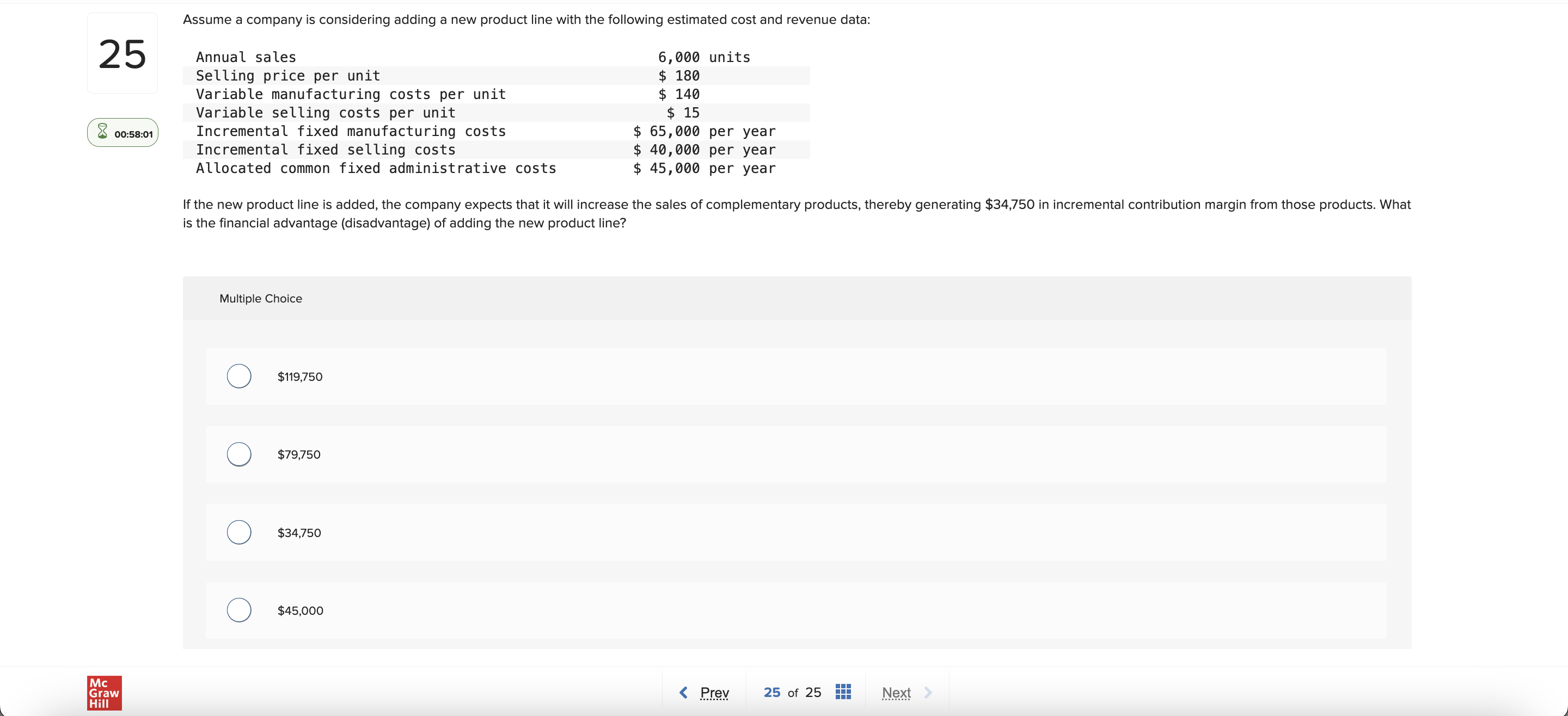Click the right chevron beside Next
This screenshot has width=1568, height=716.
coord(928,692)
